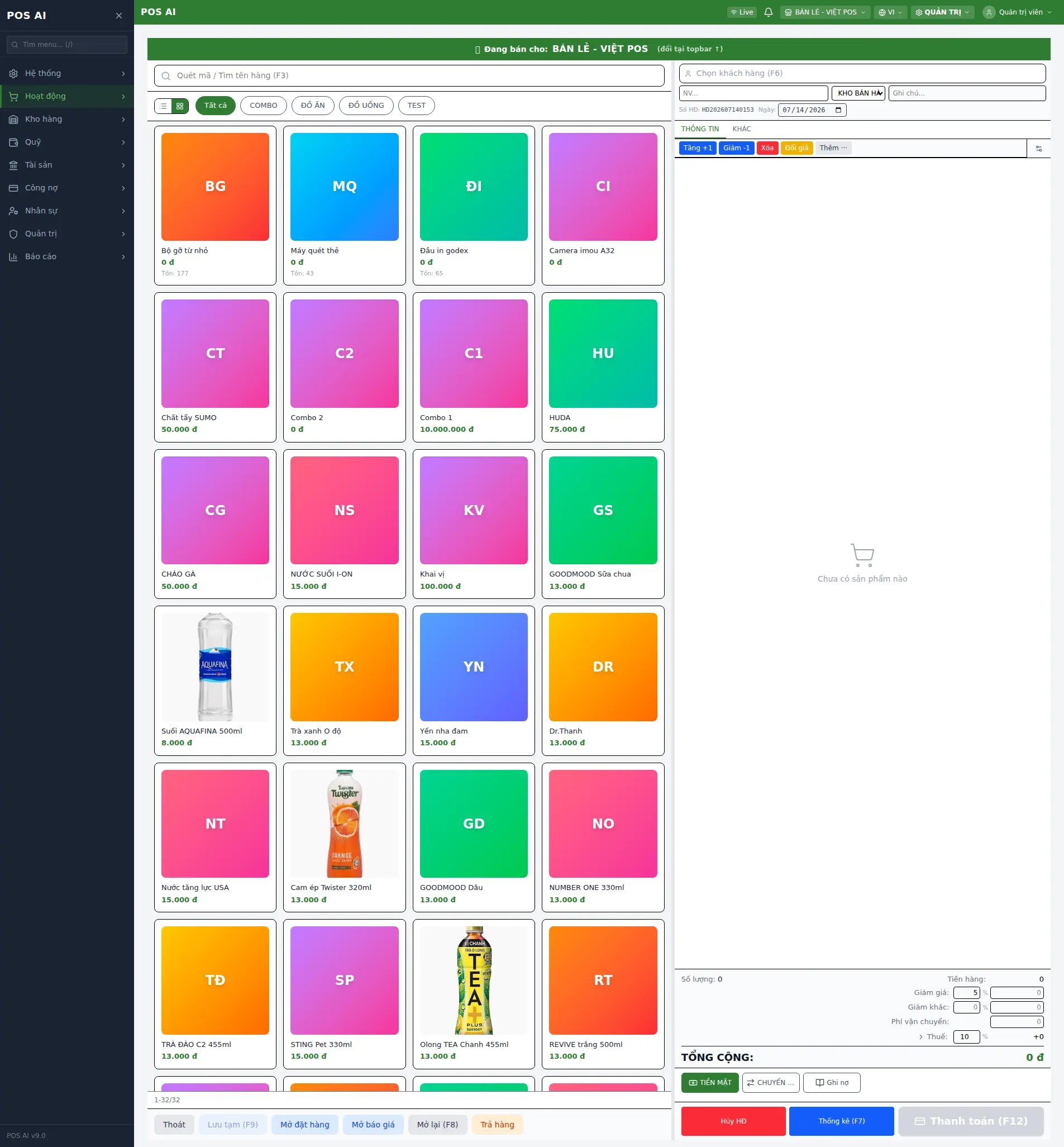
Task: Click the Quản trị viên user avatar
Action: [989, 12]
